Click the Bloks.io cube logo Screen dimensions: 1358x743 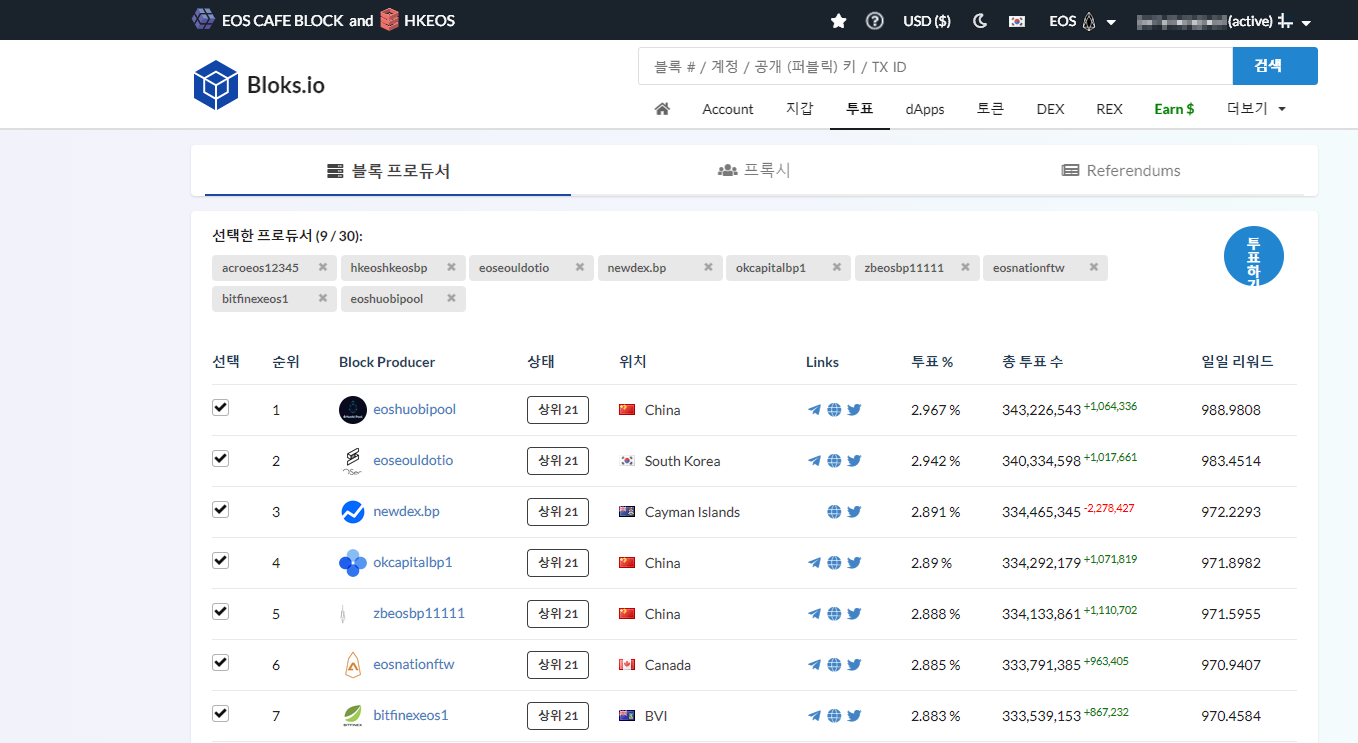pos(215,85)
